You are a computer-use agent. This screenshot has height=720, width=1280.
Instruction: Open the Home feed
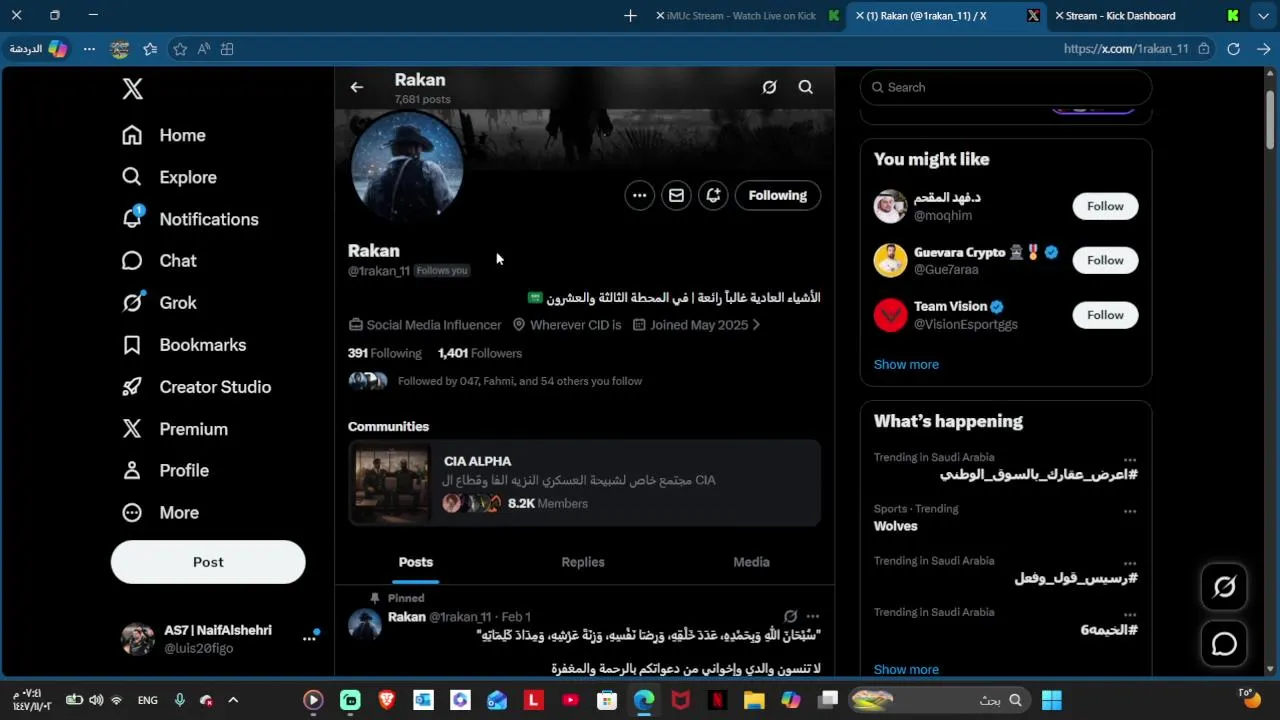163,135
